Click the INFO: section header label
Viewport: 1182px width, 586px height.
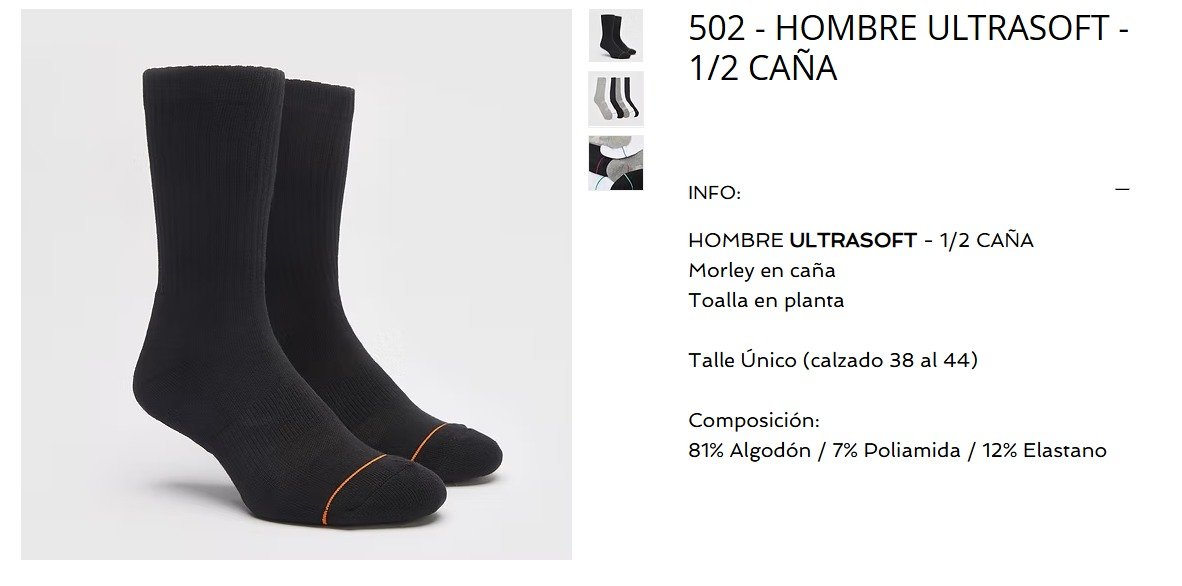click(x=714, y=193)
